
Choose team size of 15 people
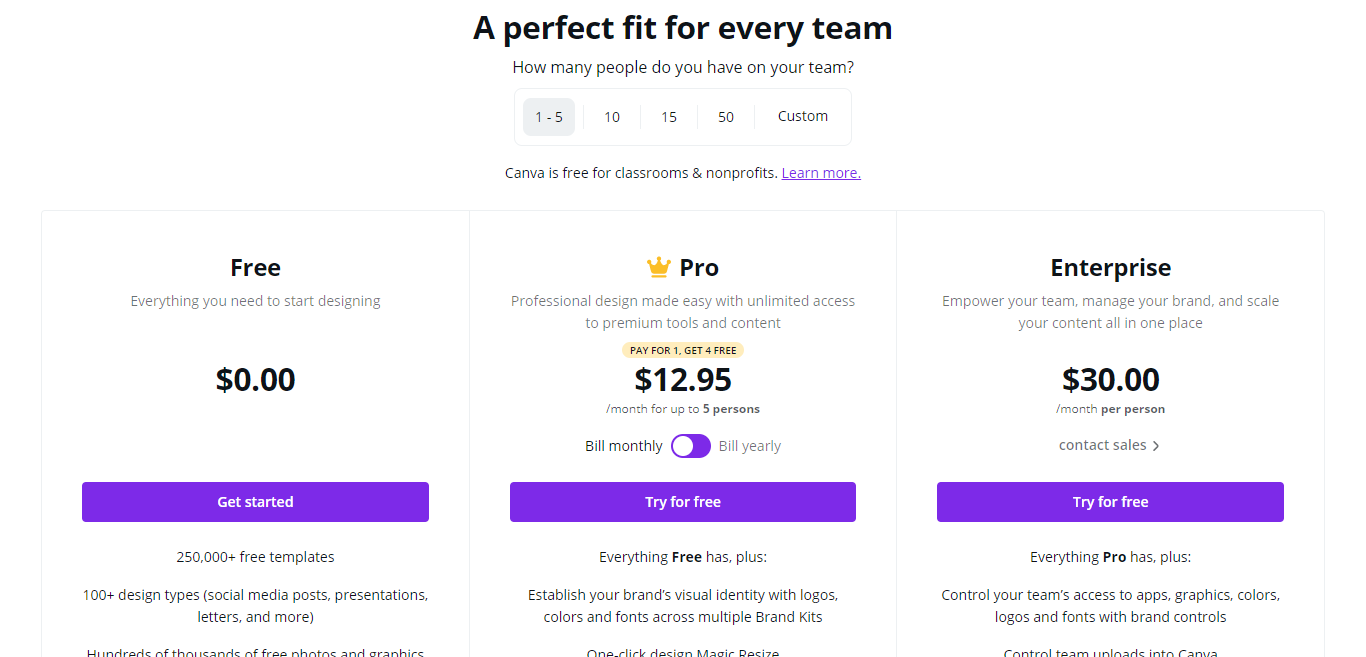coord(669,117)
